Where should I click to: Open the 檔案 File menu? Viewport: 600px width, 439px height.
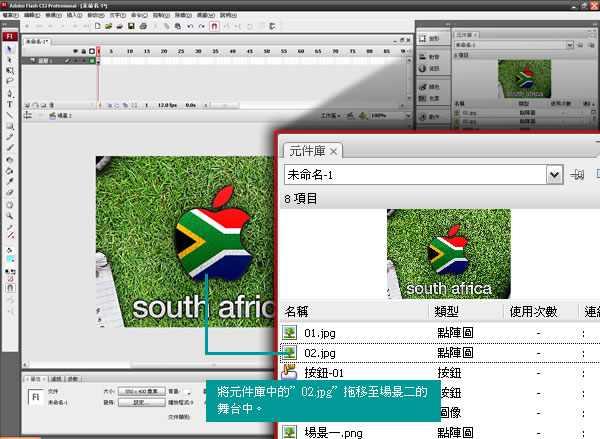[x=10, y=15]
